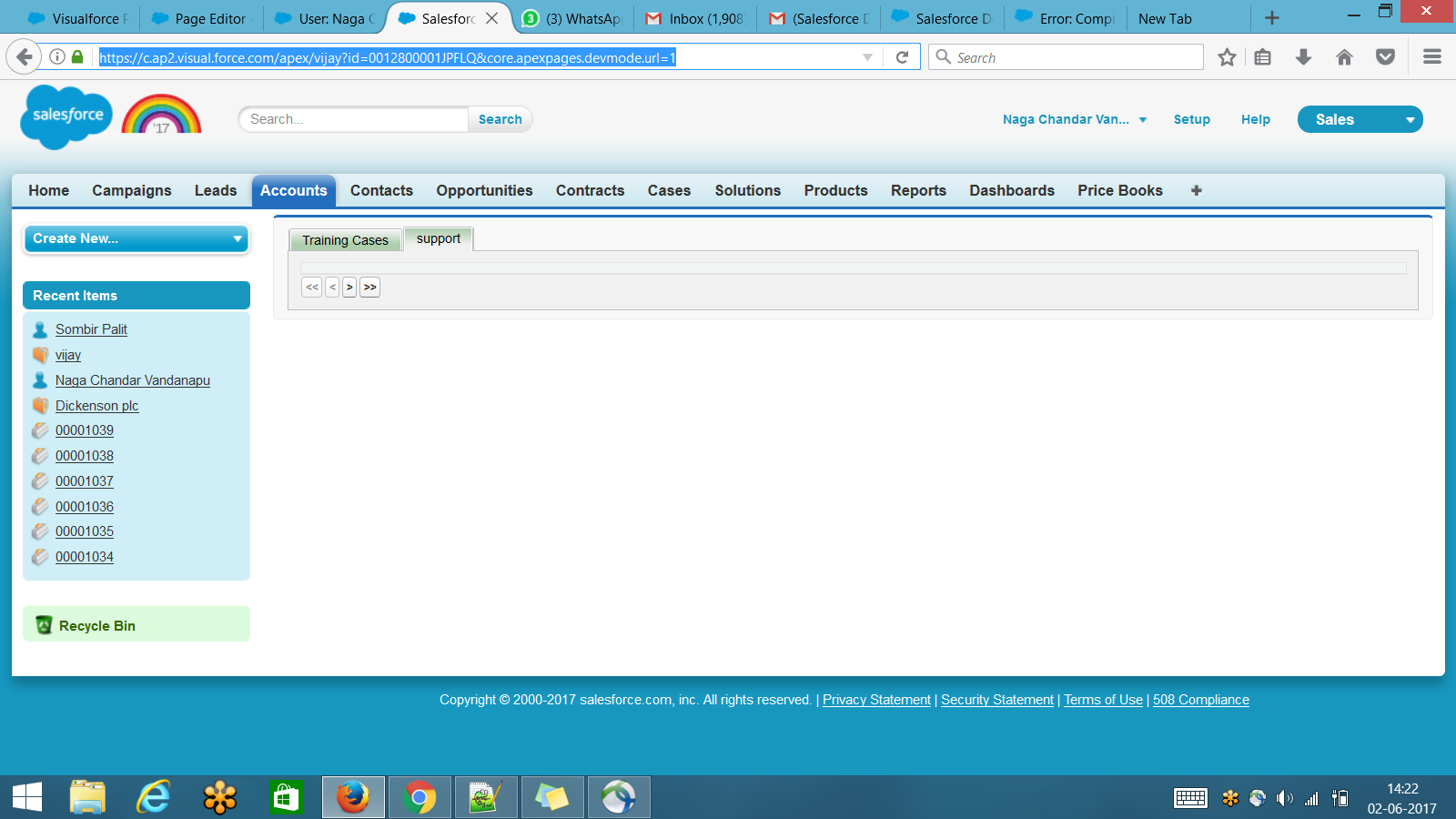Switch to the Contracts tab
This screenshot has height=819, width=1456.
click(x=591, y=190)
